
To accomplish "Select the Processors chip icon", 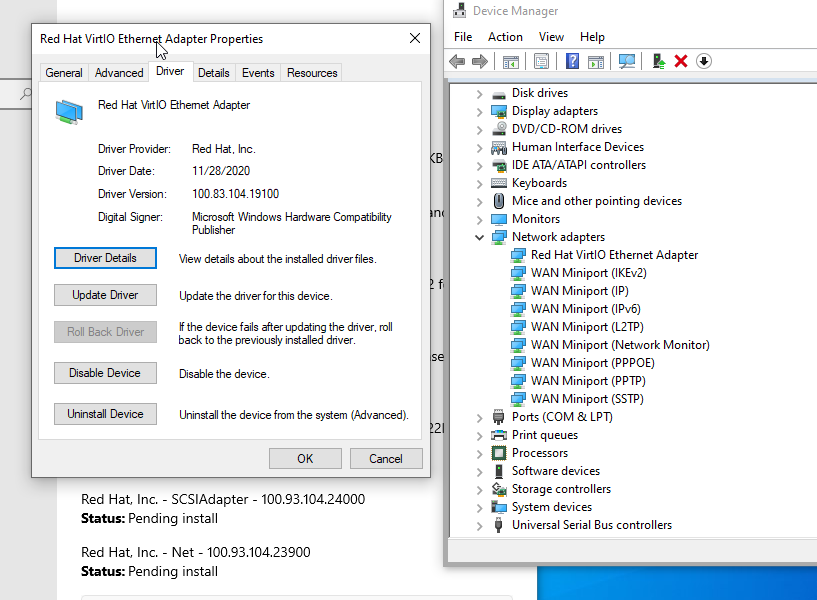I will [499, 453].
